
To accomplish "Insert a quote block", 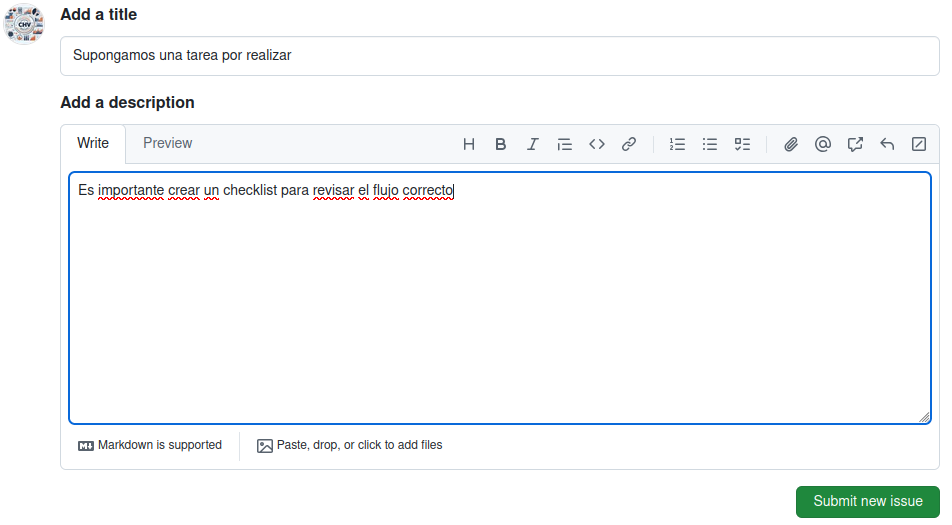I will 565,144.
